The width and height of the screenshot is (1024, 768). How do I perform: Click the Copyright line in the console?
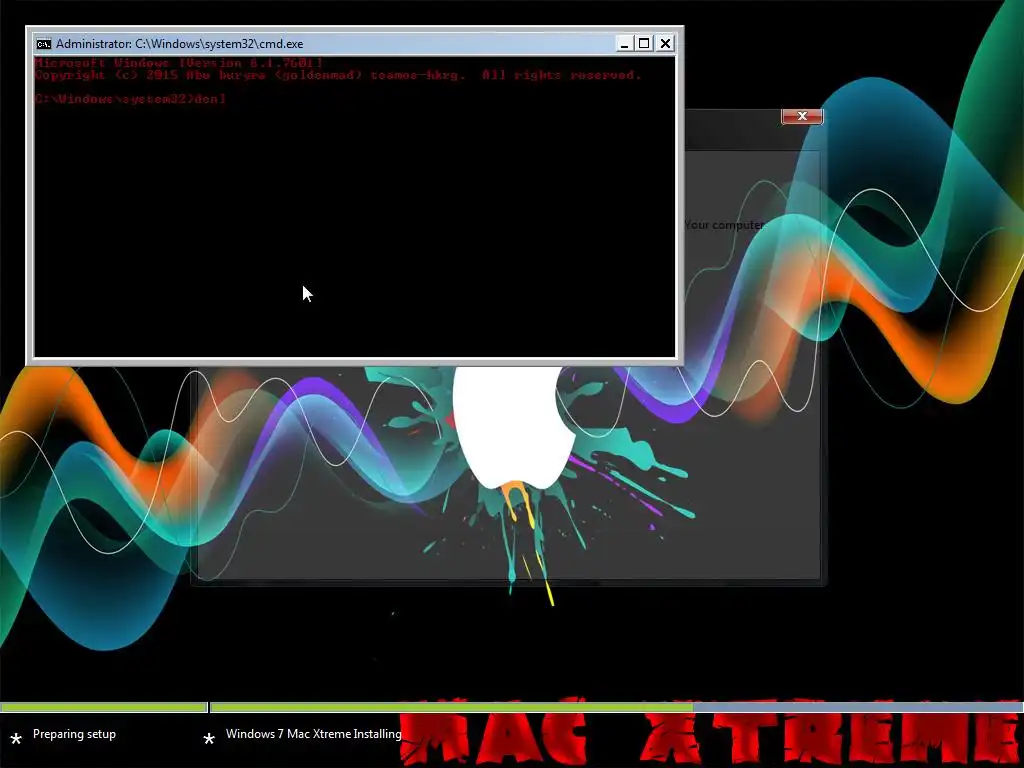(x=338, y=75)
